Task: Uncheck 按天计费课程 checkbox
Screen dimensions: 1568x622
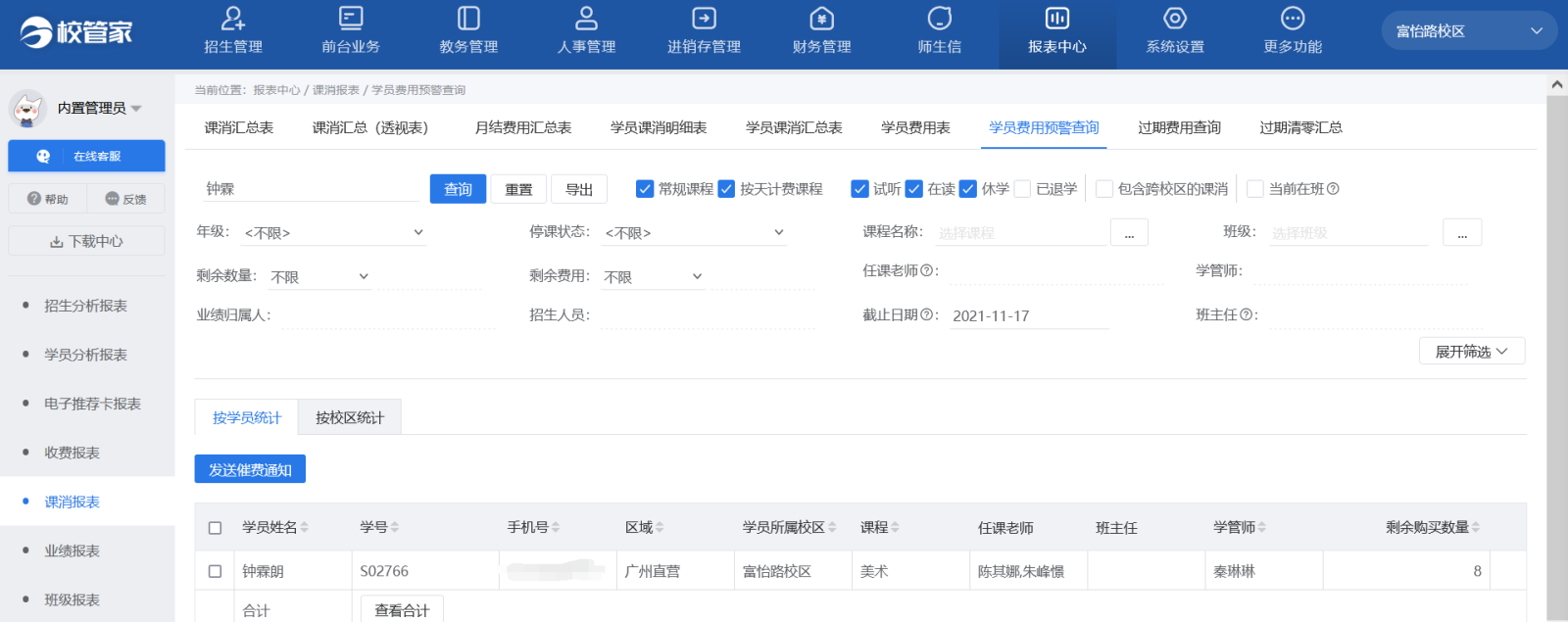Action: (x=726, y=189)
